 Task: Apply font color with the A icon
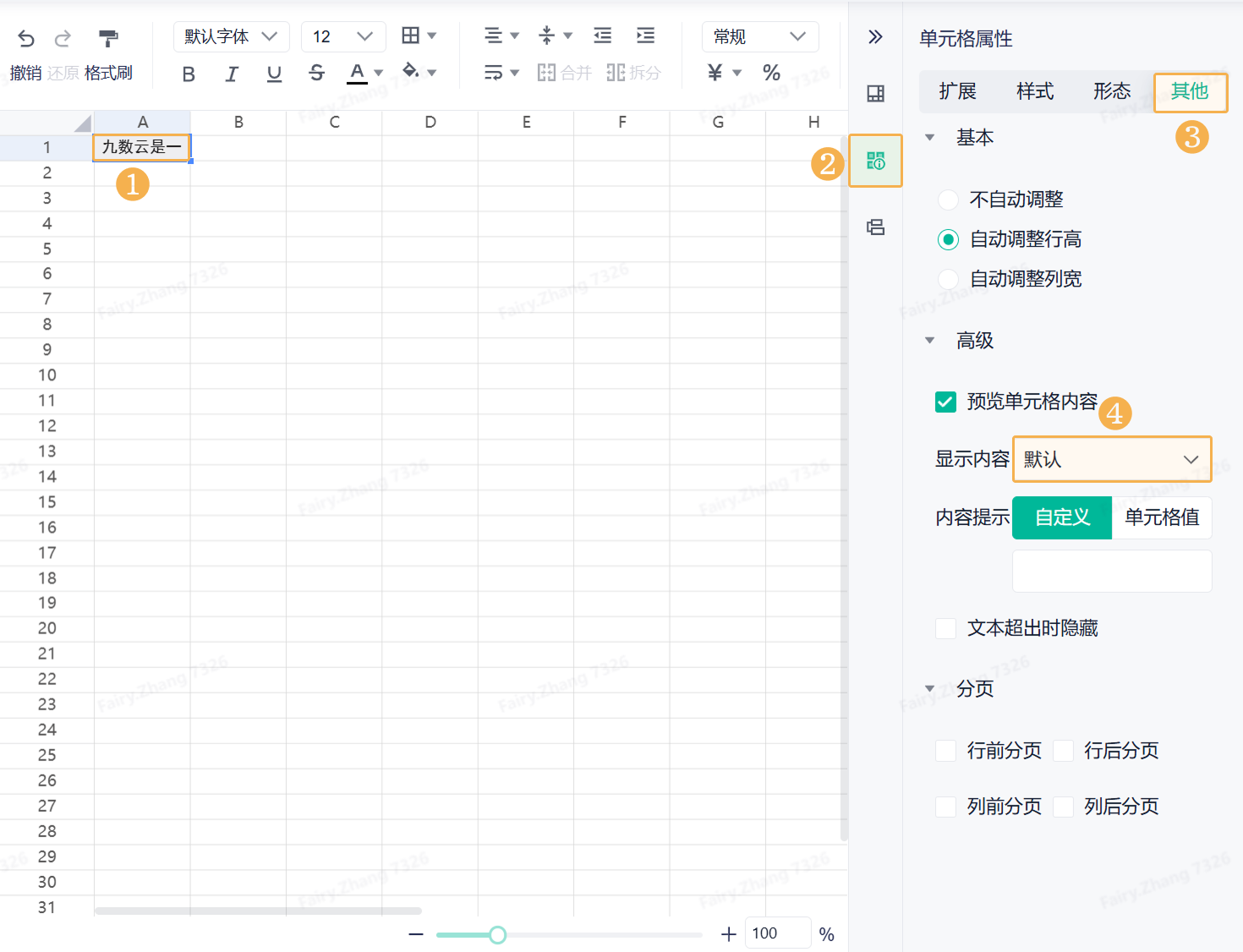(x=358, y=73)
